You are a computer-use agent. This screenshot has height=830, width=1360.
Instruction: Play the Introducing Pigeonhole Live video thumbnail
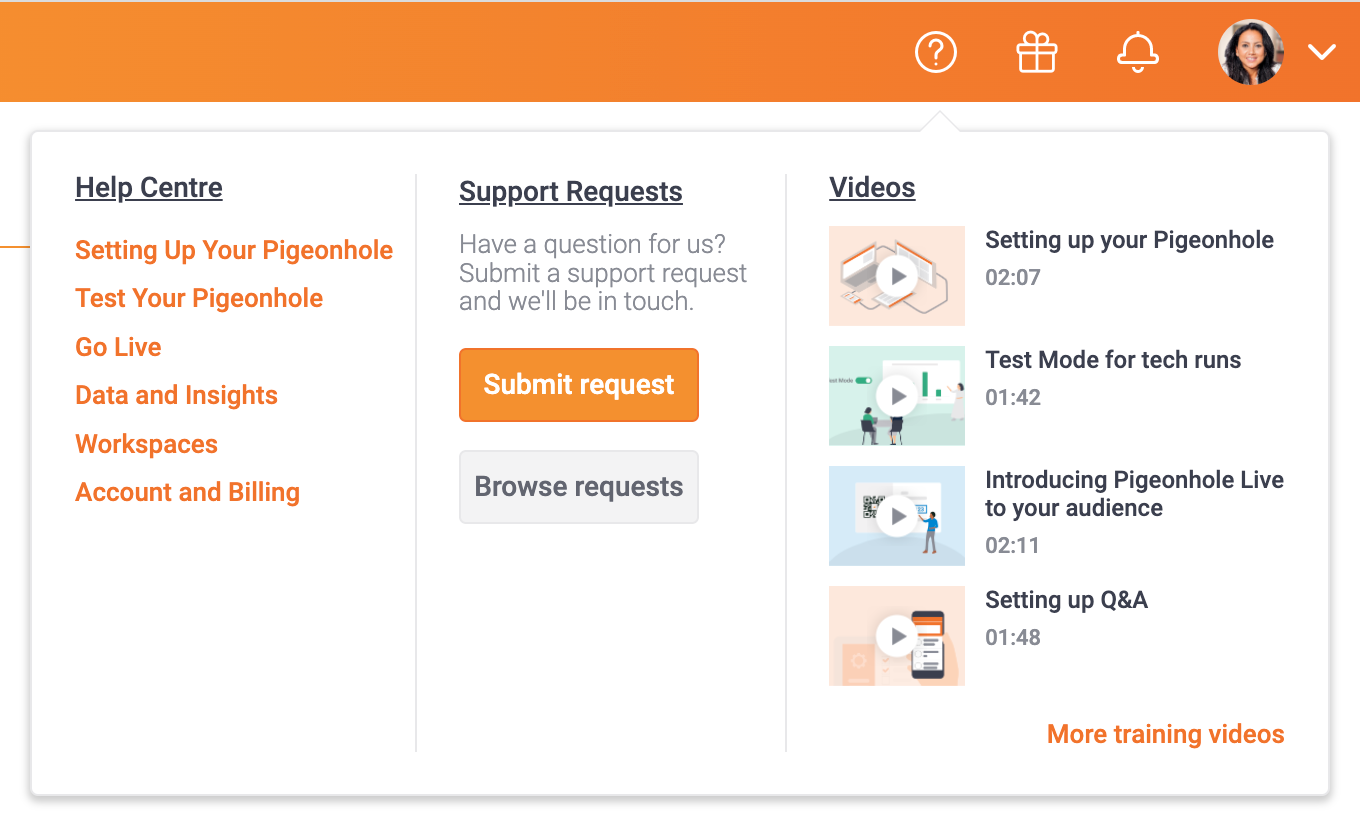897,516
